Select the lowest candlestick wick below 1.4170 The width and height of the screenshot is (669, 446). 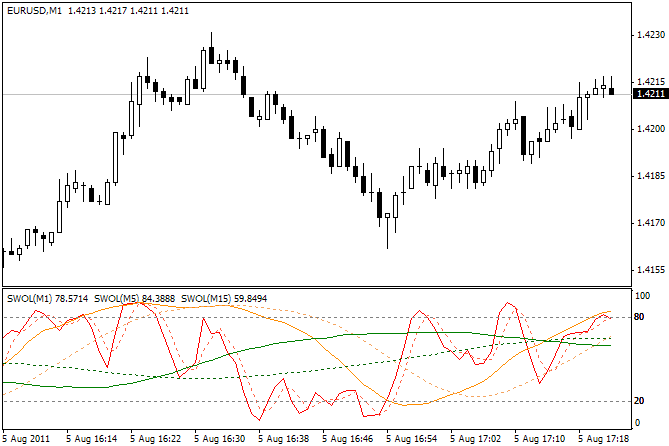tap(387, 240)
